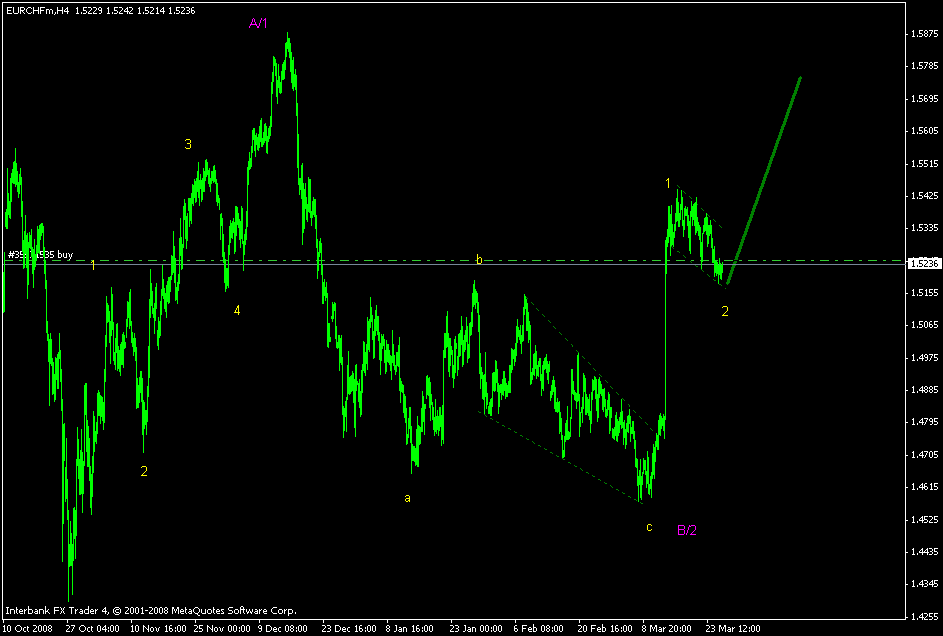Click the '2' label below the recent pullback
The image size is (943, 636).
click(724, 311)
